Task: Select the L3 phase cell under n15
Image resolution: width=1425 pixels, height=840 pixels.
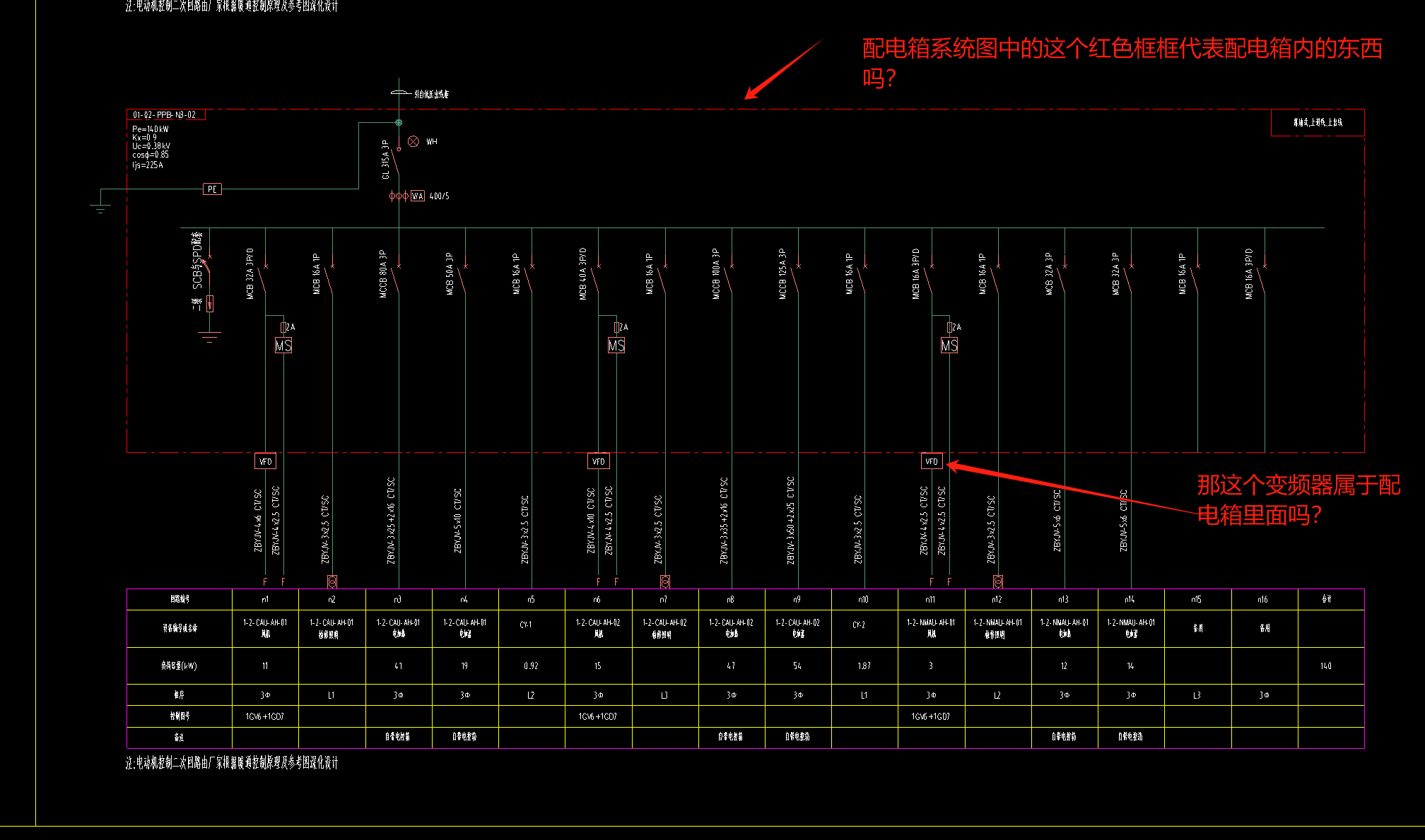Action: tap(1197, 695)
